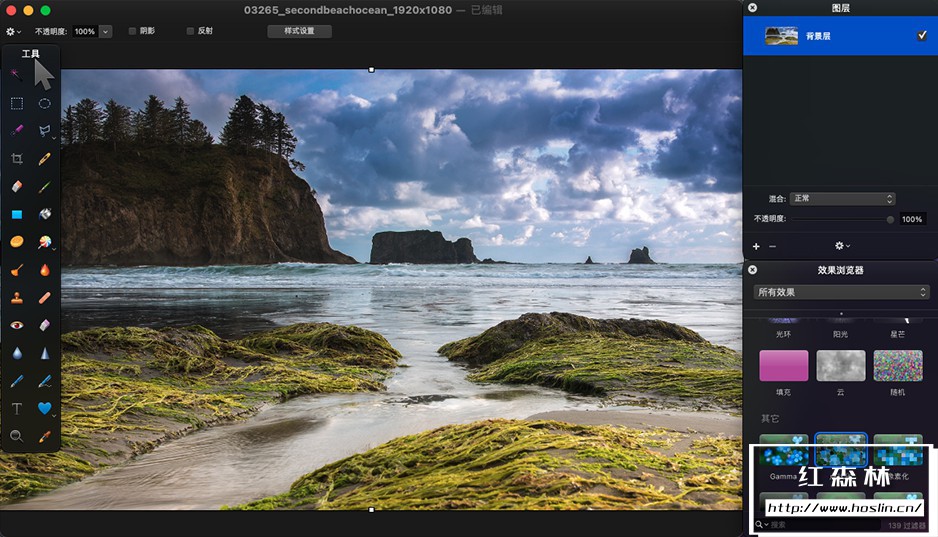Select the water drop Blur tool
This screenshot has width=938, height=537.
pyautogui.click(x=17, y=353)
